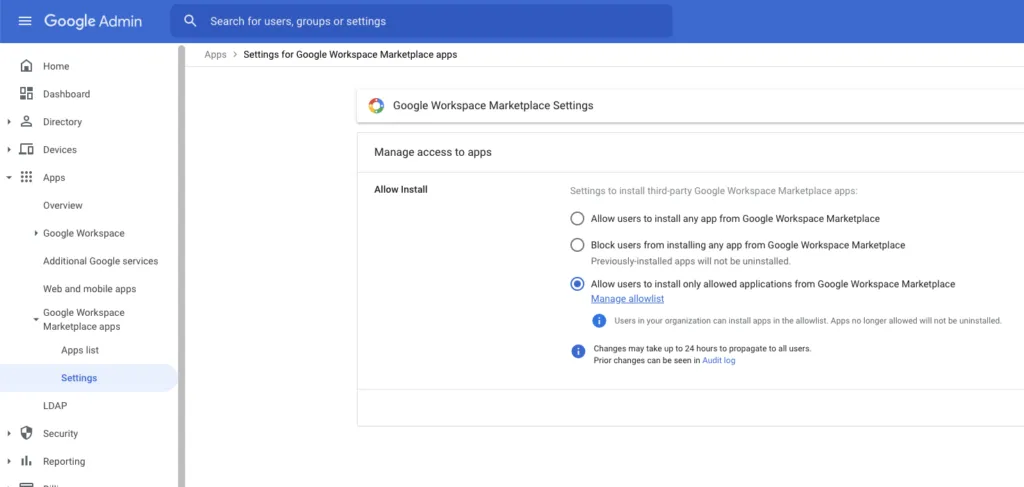Viewport: 1024px width, 487px height.
Task: Click the Apps breadcrumb link
Action: tap(216, 55)
